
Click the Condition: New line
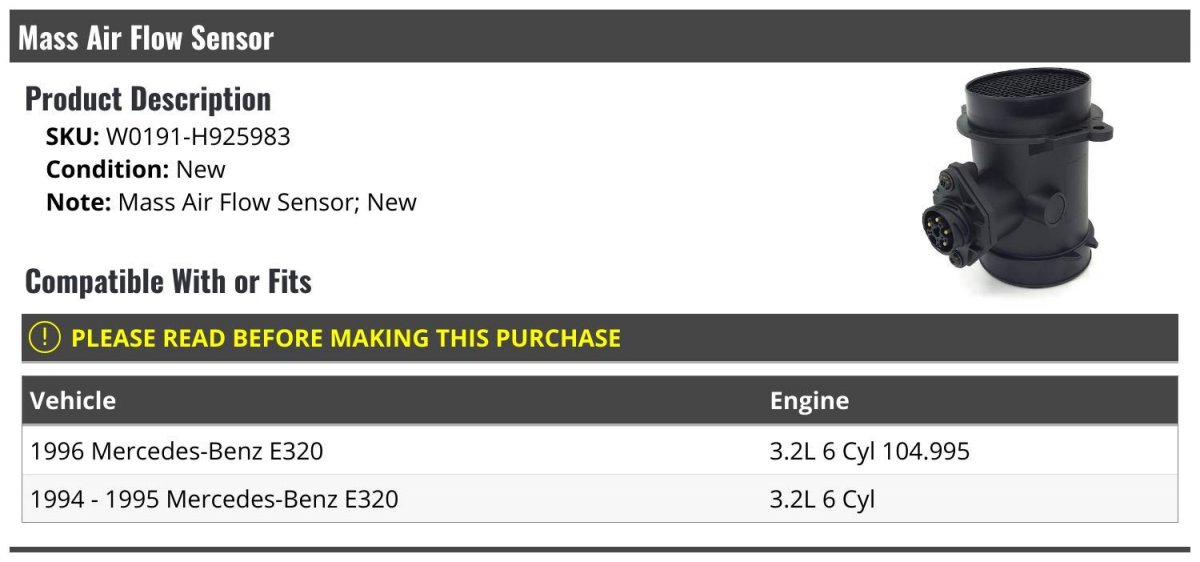tap(136, 169)
